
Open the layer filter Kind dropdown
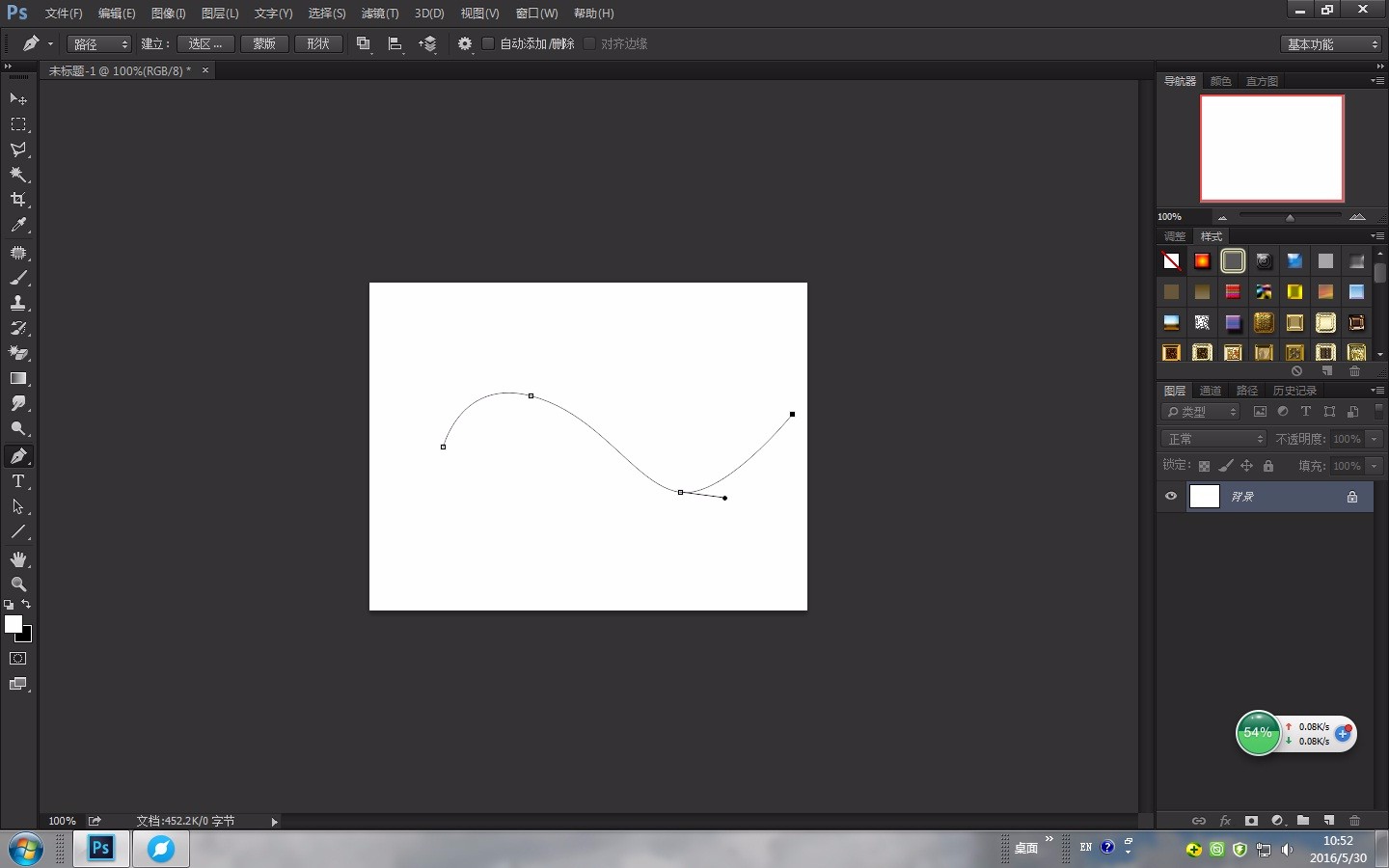point(1201,412)
